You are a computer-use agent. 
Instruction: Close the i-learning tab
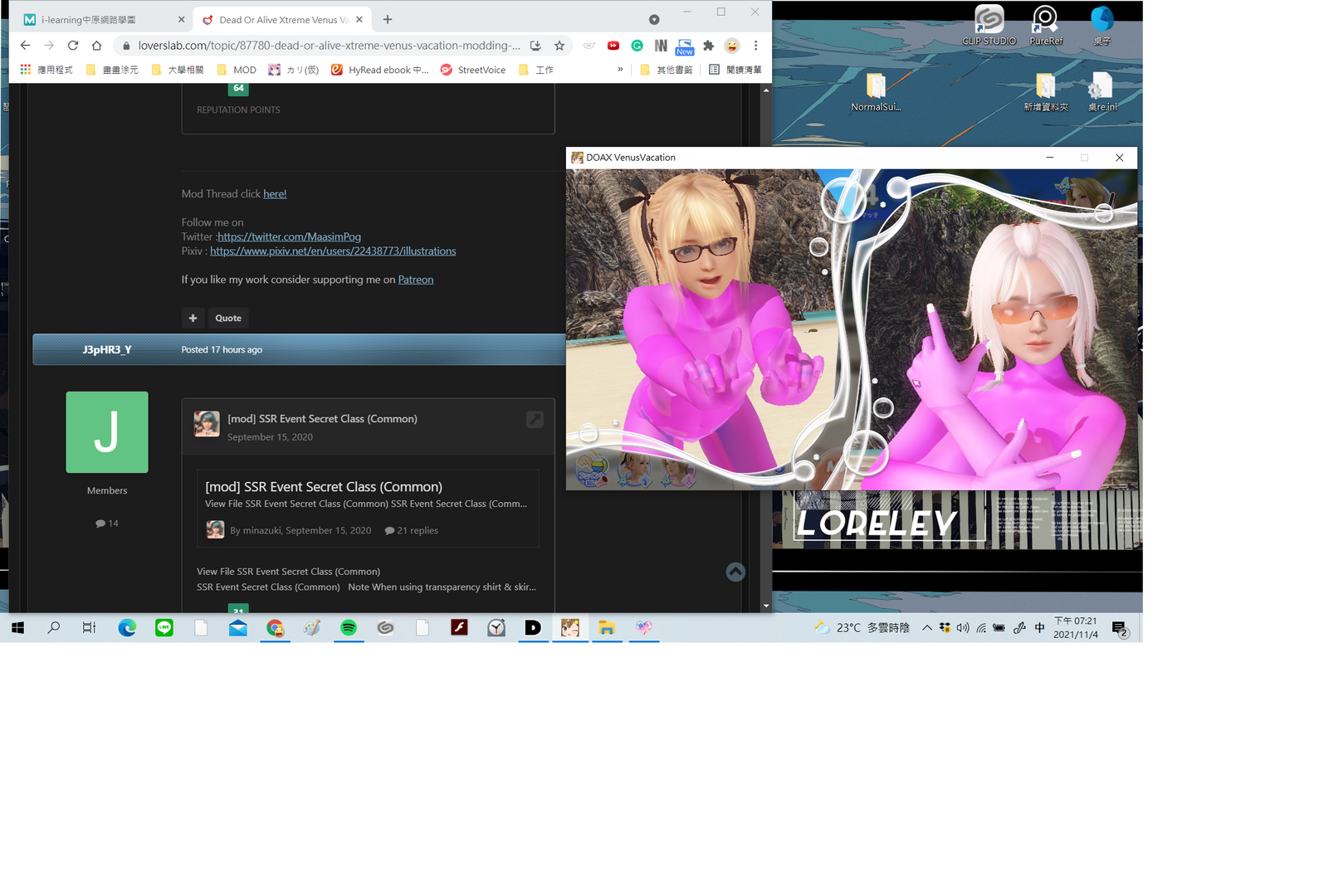click(x=181, y=19)
